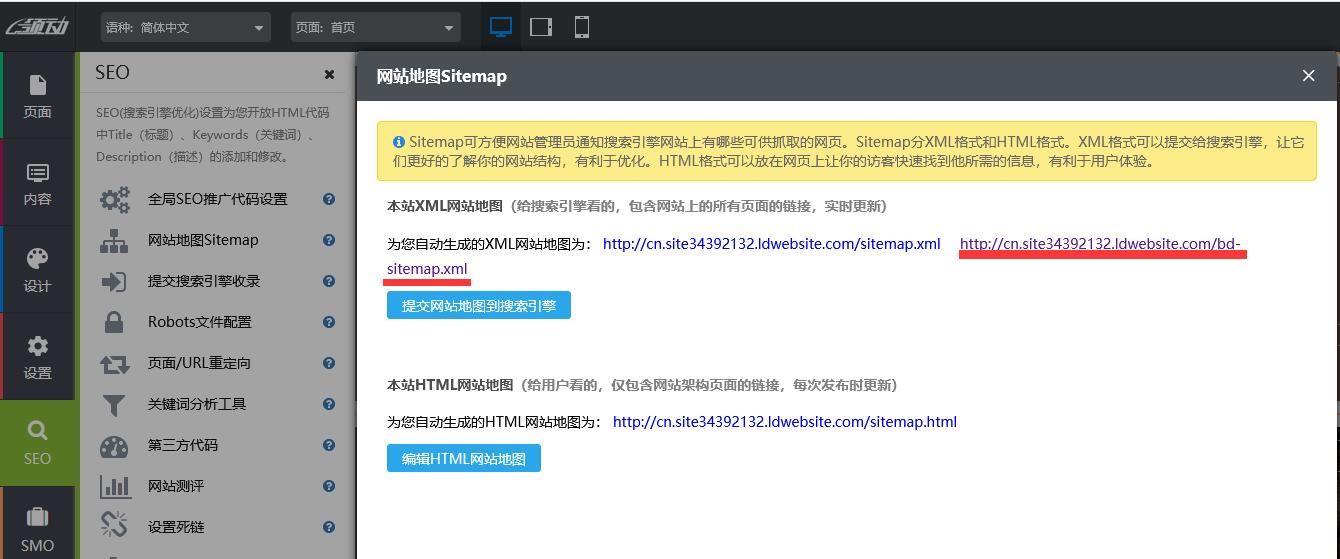
Task: Switch to desktop preview icon
Action: [x=501, y=27]
